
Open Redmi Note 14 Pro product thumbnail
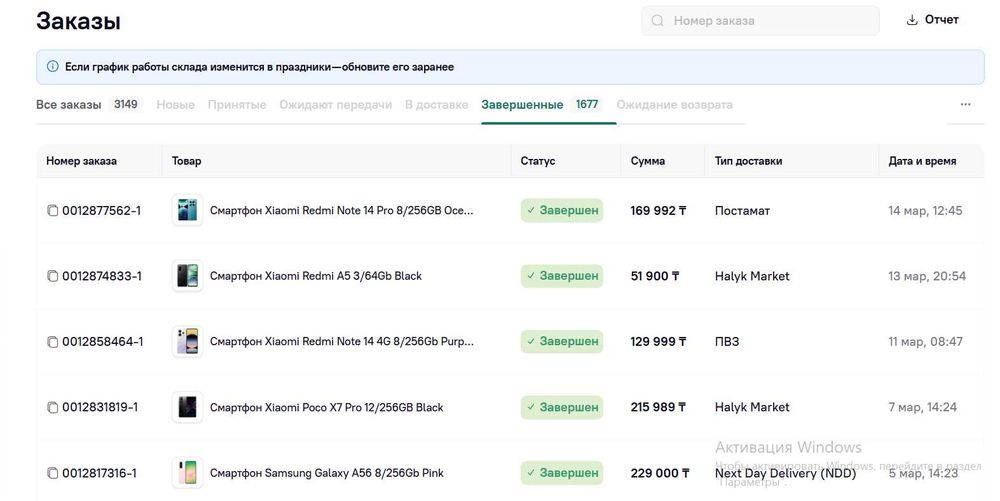pyautogui.click(x=188, y=210)
